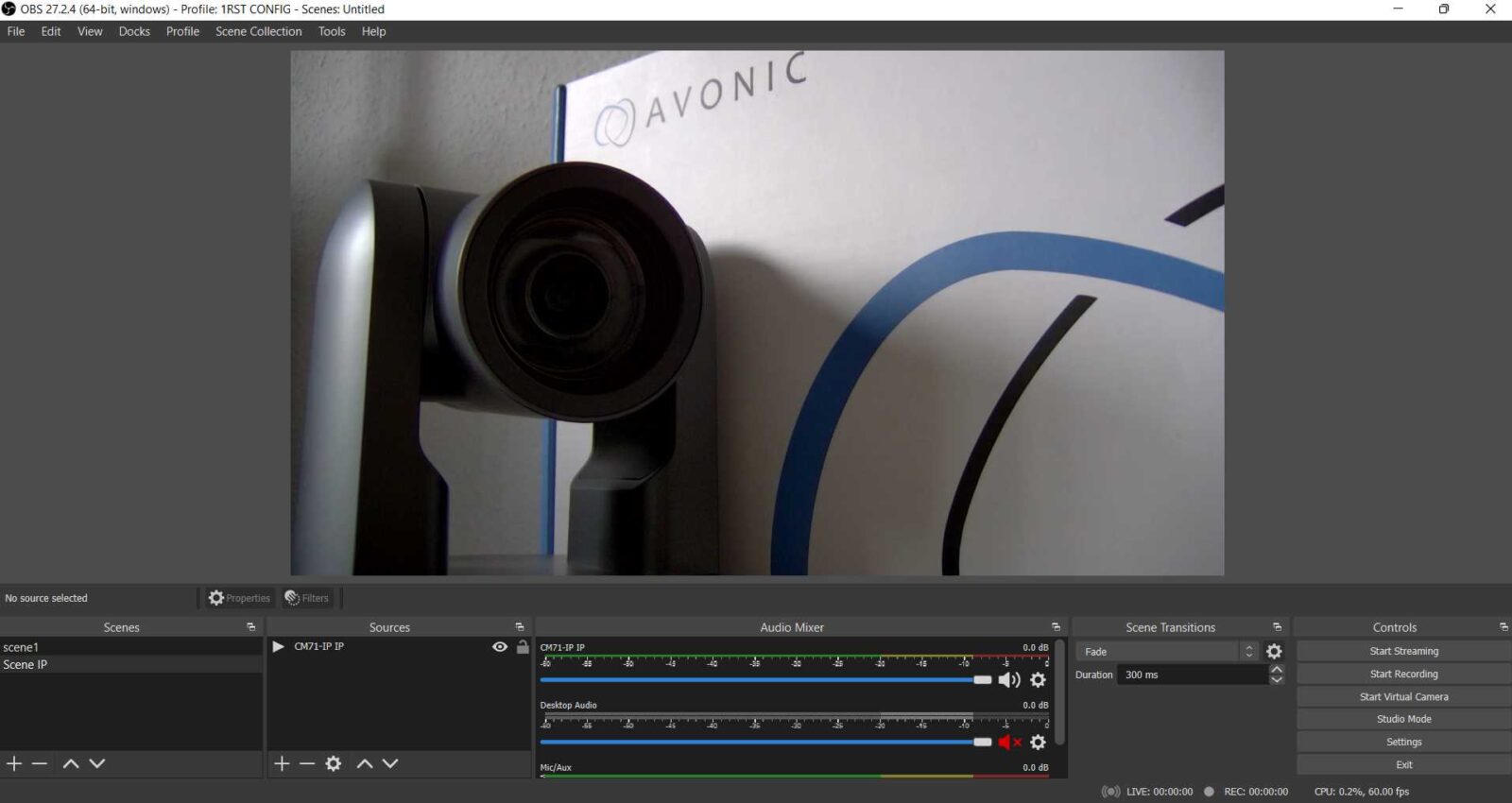Adjust the CM71-IP IP volume slider
This screenshot has height=803, width=1512.
765,680
